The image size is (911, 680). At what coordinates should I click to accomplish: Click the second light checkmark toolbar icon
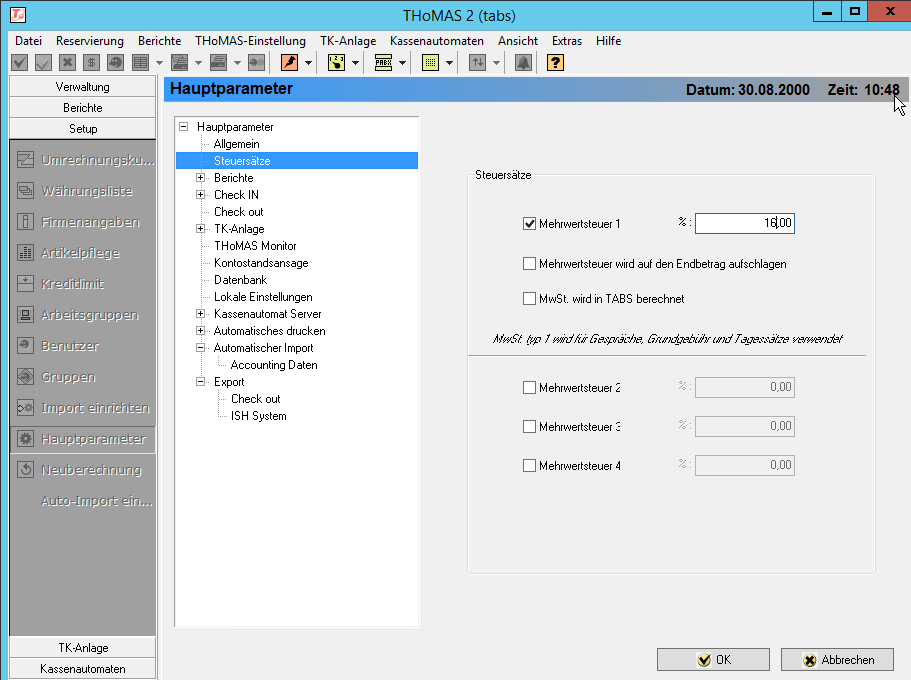pyautogui.click(x=43, y=62)
